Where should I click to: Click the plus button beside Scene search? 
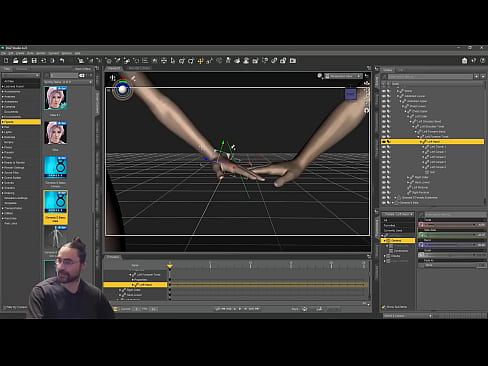(x=476, y=77)
